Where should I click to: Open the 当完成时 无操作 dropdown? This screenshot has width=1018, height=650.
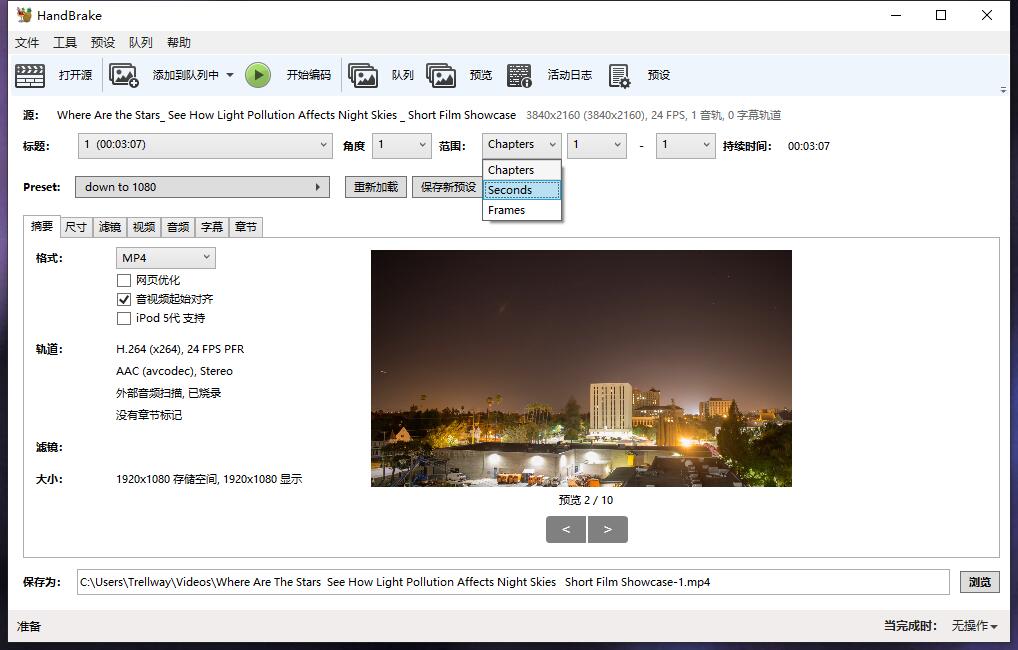[974, 626]
